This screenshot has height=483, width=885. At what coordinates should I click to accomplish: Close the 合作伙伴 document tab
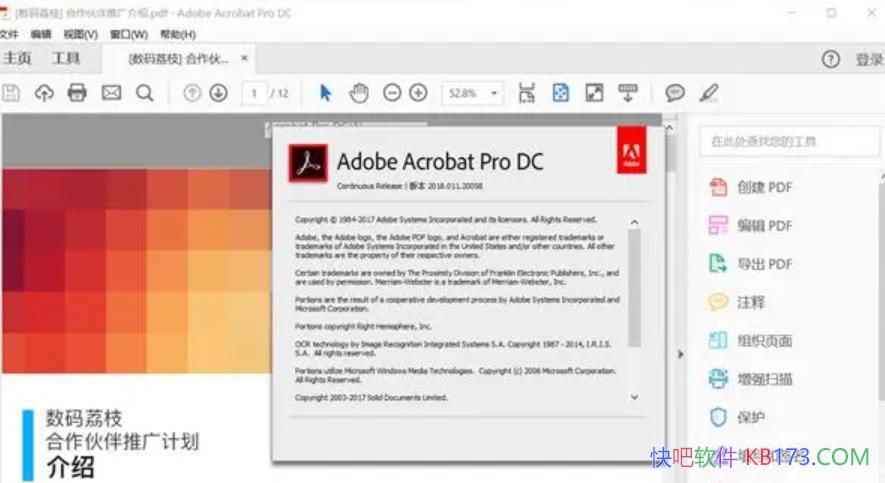(245, 59)
